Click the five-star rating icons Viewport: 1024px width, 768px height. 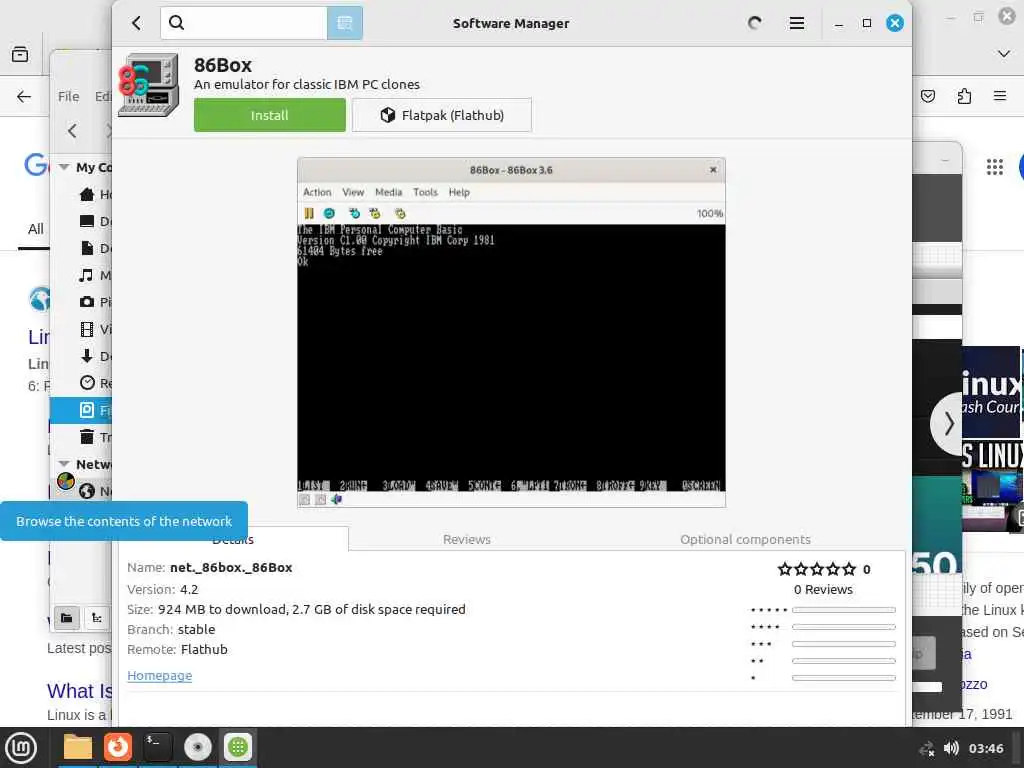pos(816,569)
